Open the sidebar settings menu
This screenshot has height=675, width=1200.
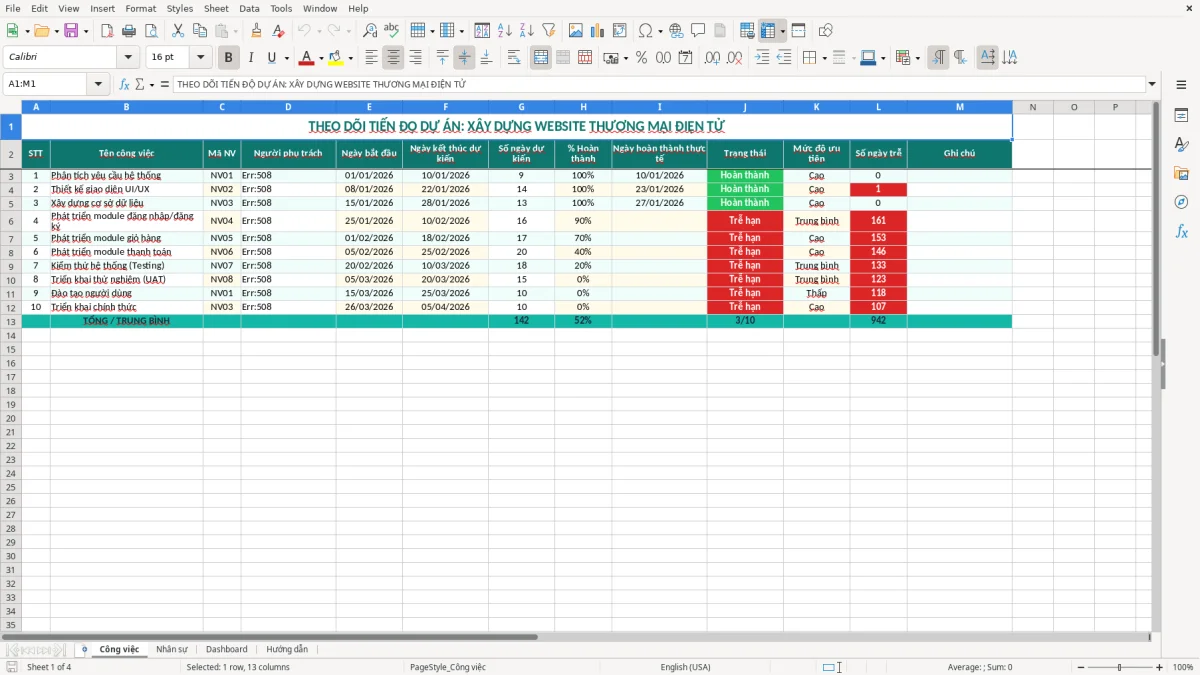[1181, 85]
